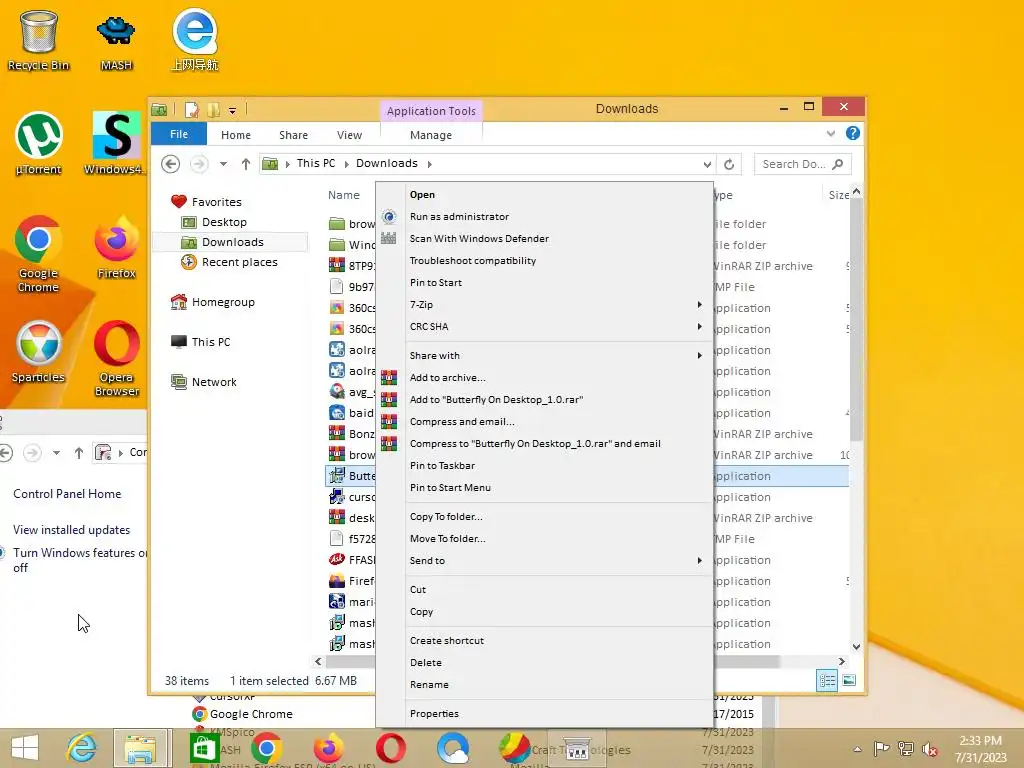
Task: Click the Windows Start button
Action: pyautogui.click(x=25, y=748)
